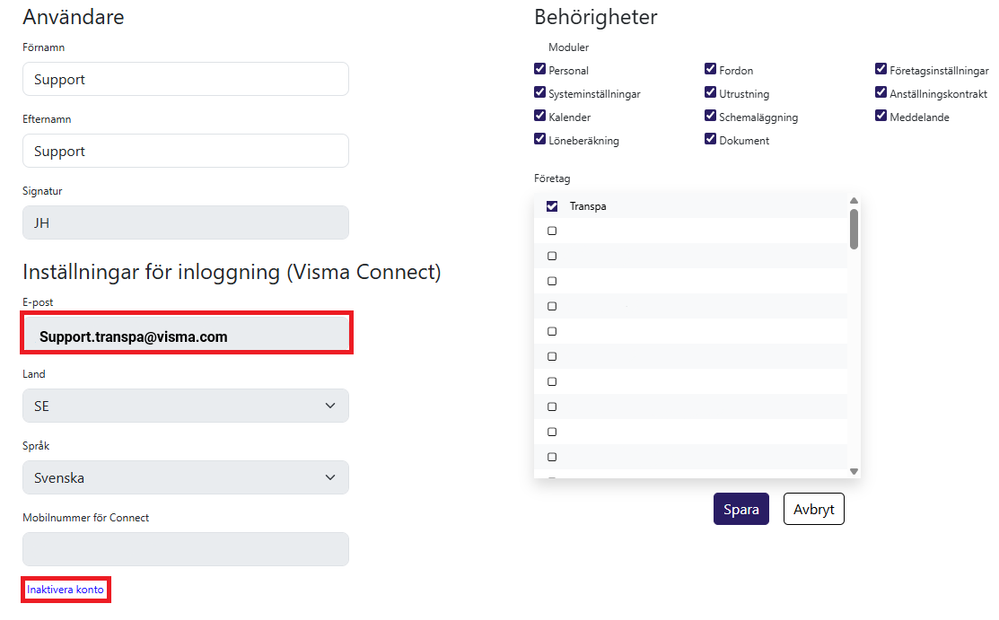Open the Land country dropdown
The width and height of the screenshot is (999, 620).
tap(185, 405)
